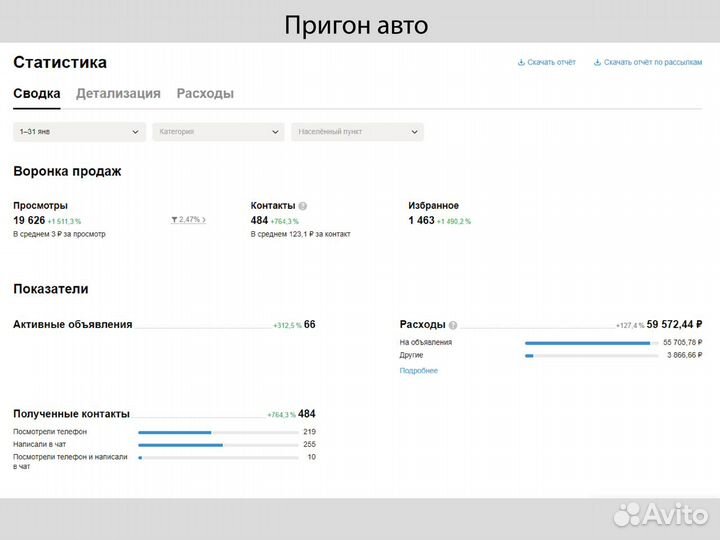Click the total expenses 59 572,44 ₽
The image size is (720, 540).
tap(675, 325)
